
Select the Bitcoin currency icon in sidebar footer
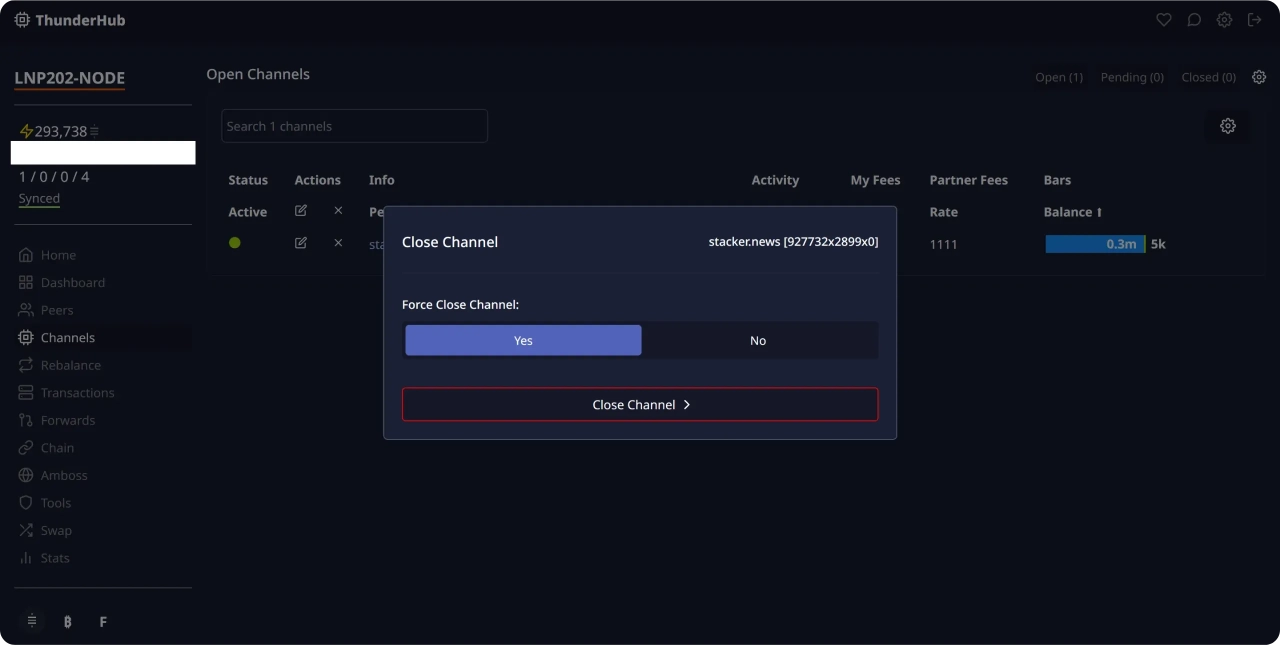pyautogui.click(x=68, y=622)
